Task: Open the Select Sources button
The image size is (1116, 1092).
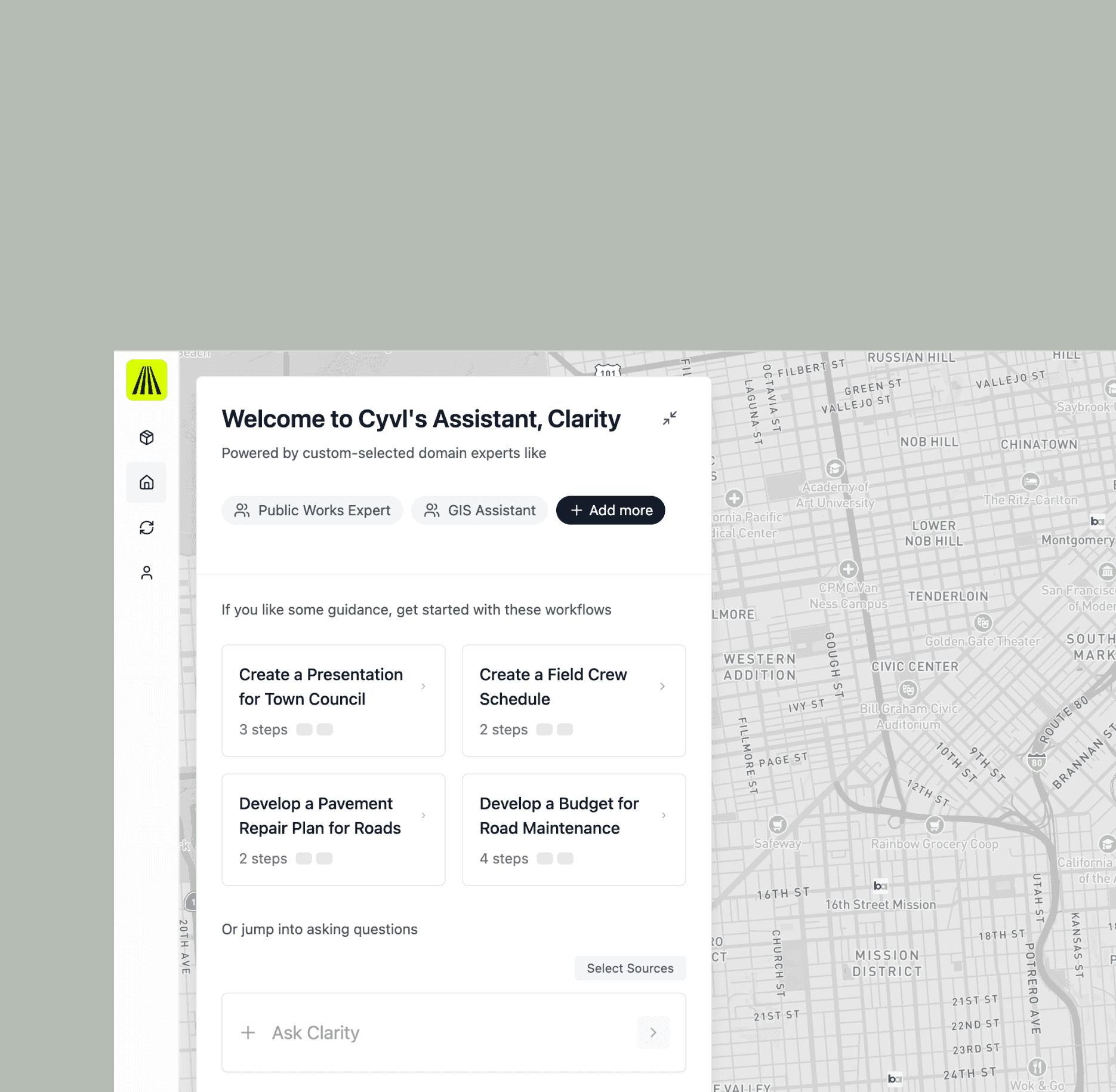Action: (x=630, y=968)
